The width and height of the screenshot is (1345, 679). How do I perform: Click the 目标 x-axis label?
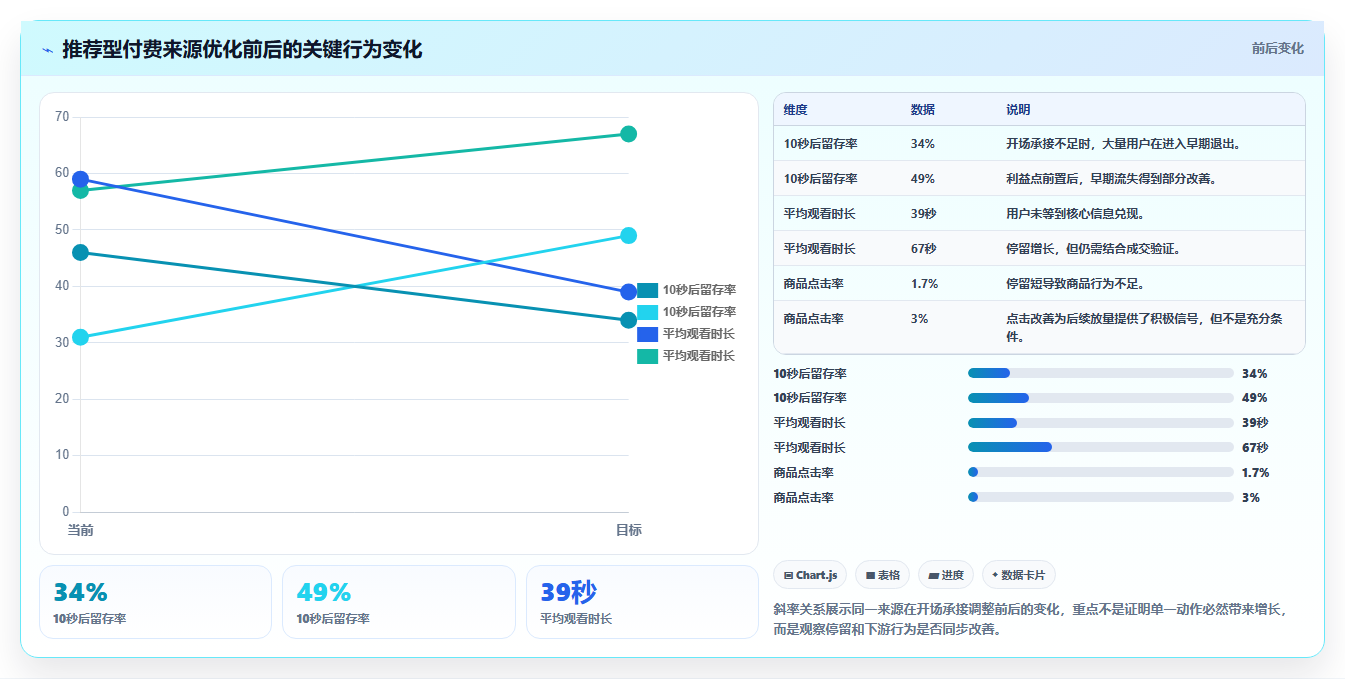click(629, 530)
